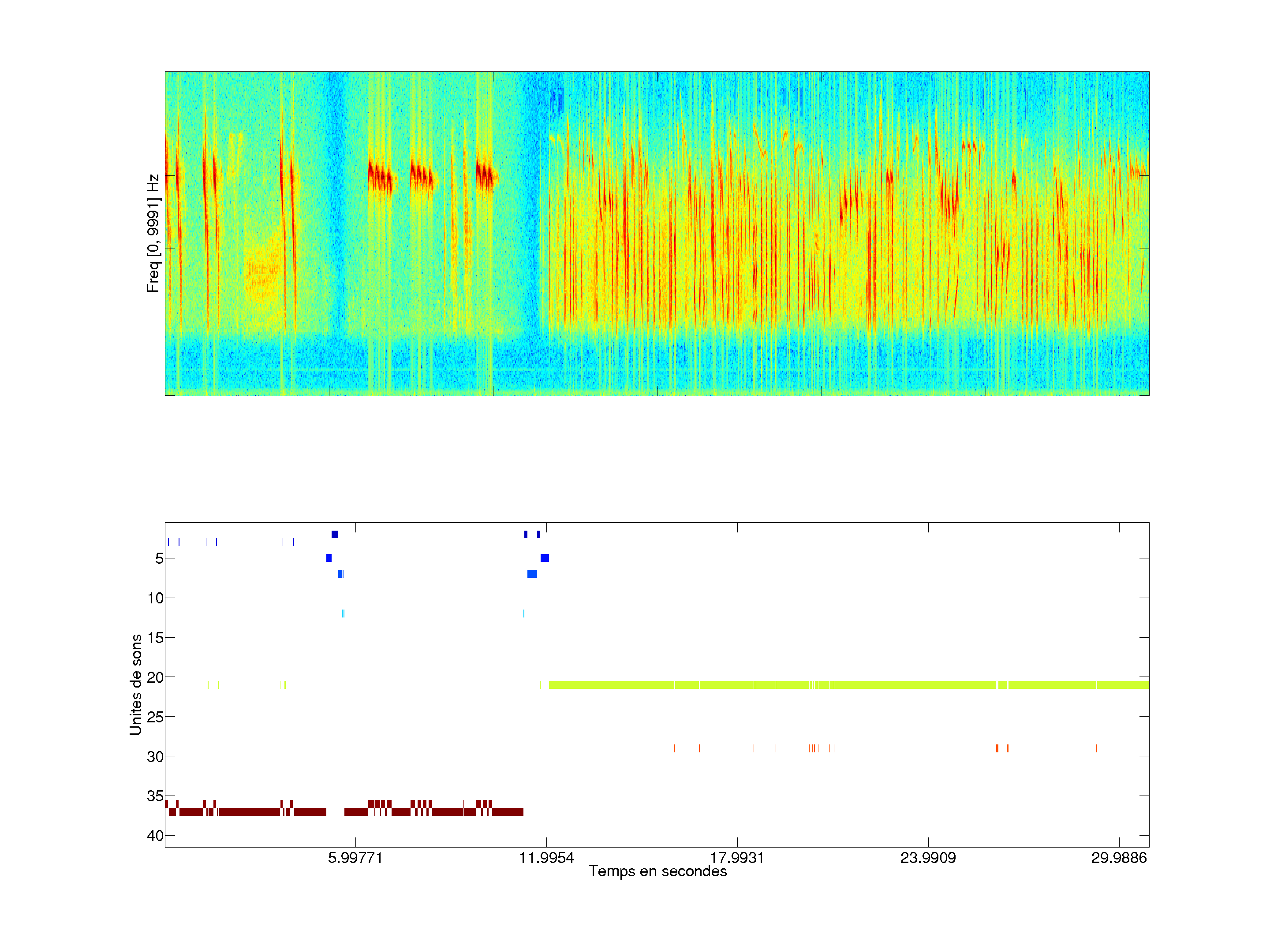Click the wide blue block at unit 7
Image resolution: width=1270 pixels, height=952 pixels.
tap(532, 574)
